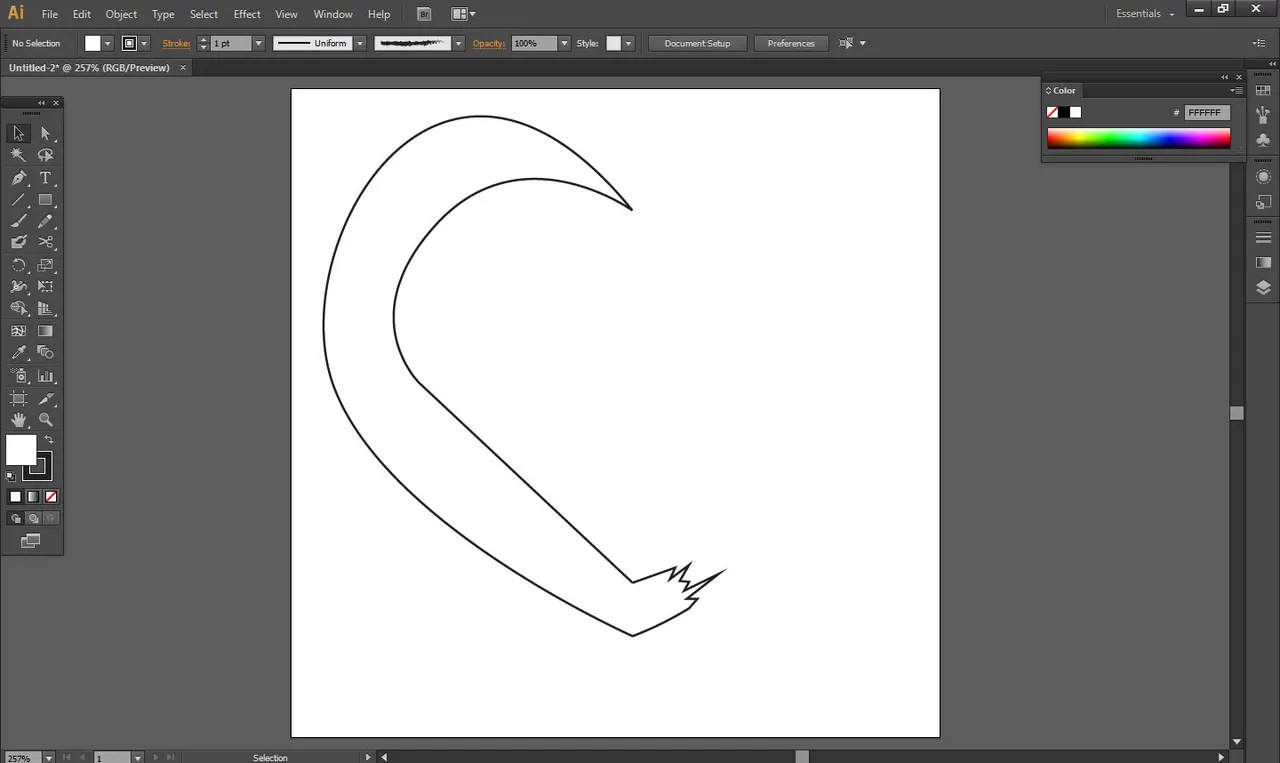
Task: Select the Selection tool (black arrow)
Action: coord(19,133)
